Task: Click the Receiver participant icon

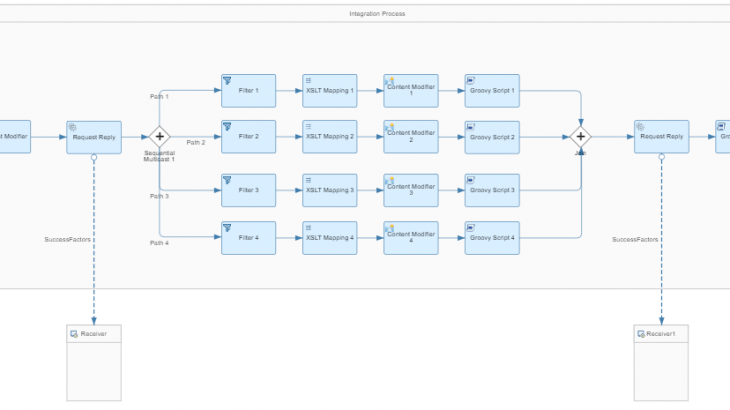Action: (x=74, y=334)
